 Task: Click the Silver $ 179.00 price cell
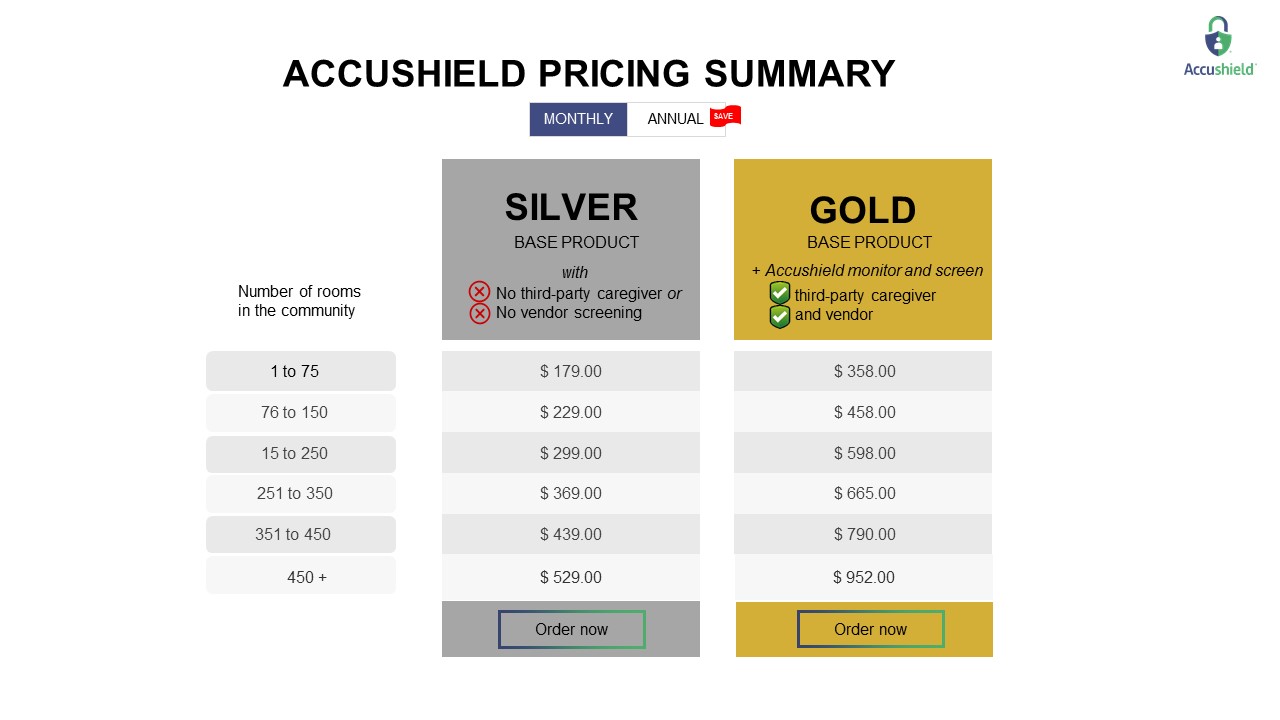click(x=571, y=371)
